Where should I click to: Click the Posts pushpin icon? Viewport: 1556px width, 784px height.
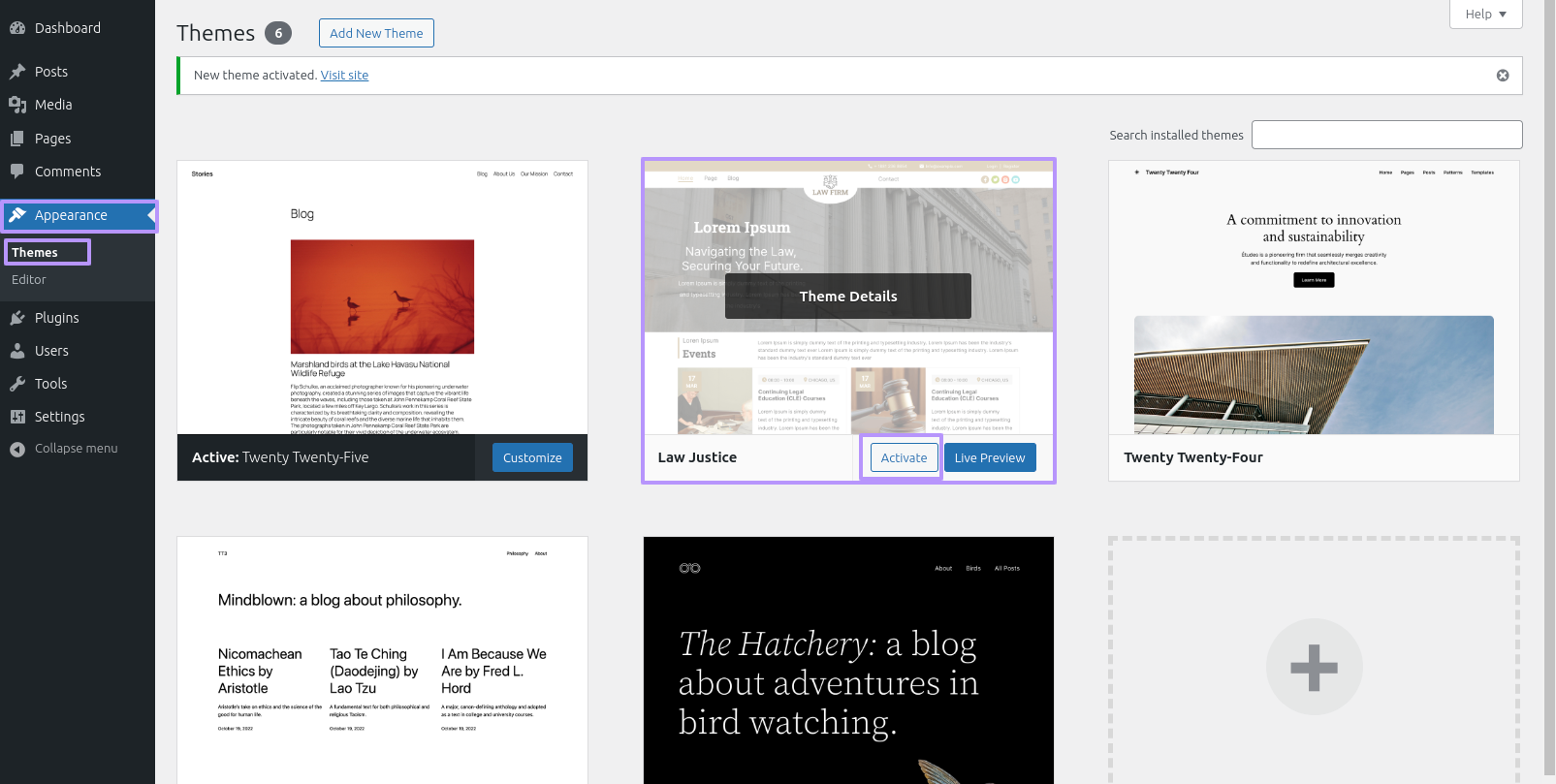click(x=17, y=72)
